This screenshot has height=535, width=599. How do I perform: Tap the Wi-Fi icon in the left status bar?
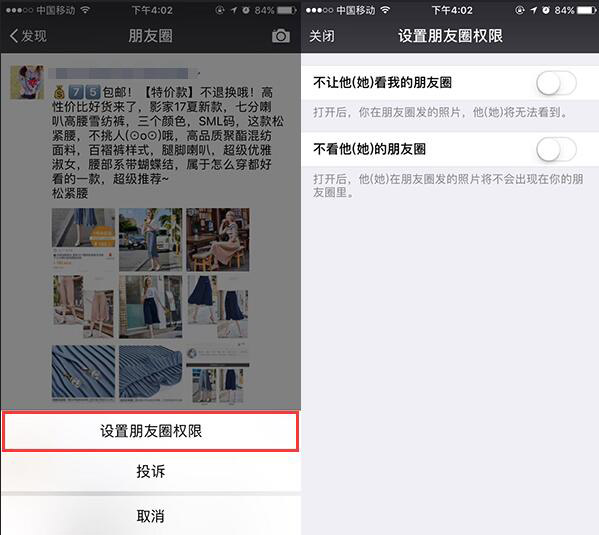[86, 10]
